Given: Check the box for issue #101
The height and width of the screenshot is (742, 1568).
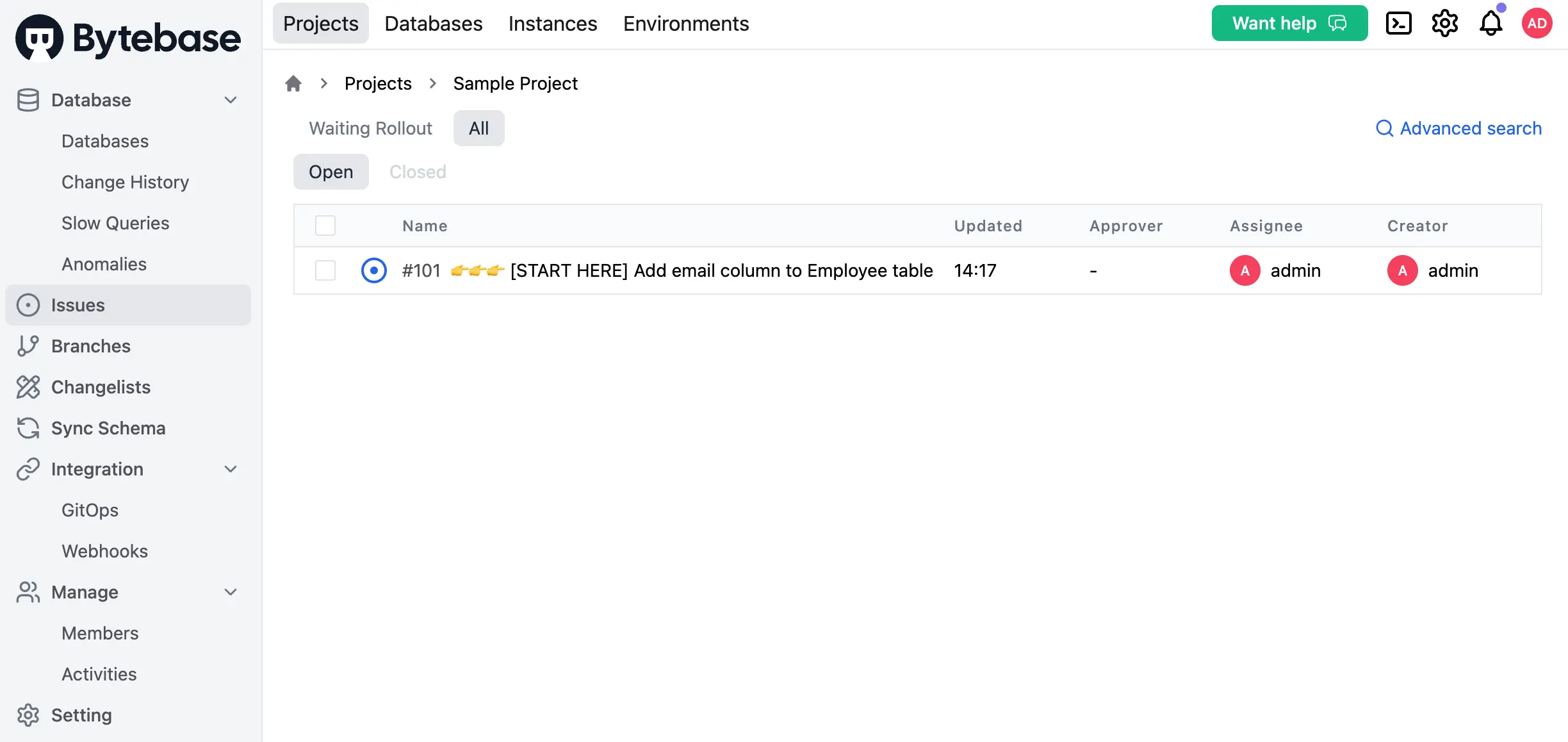Looking at the screenshot, I should 325,270.
